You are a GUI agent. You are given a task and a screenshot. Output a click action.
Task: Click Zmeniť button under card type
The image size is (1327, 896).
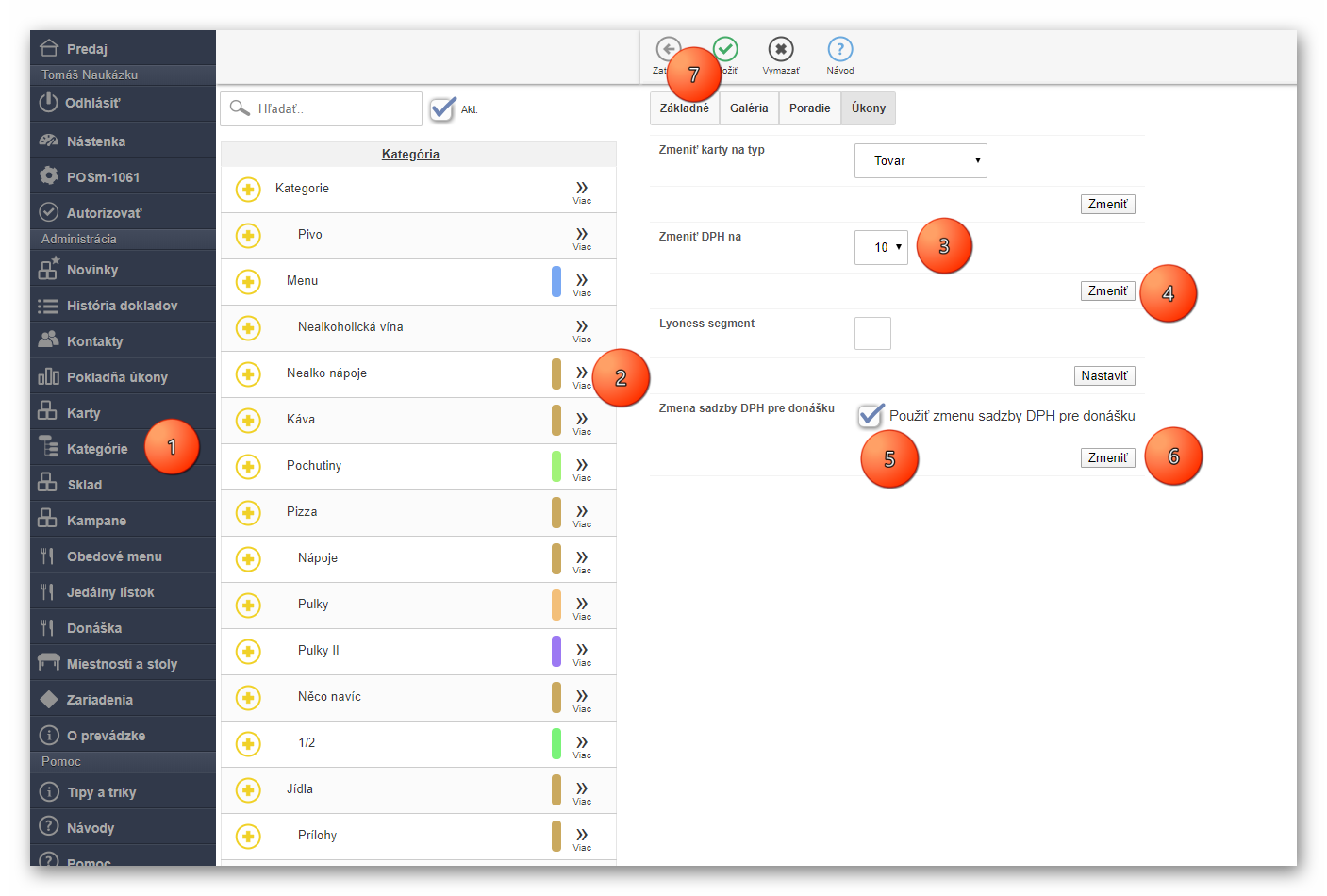1107,205
